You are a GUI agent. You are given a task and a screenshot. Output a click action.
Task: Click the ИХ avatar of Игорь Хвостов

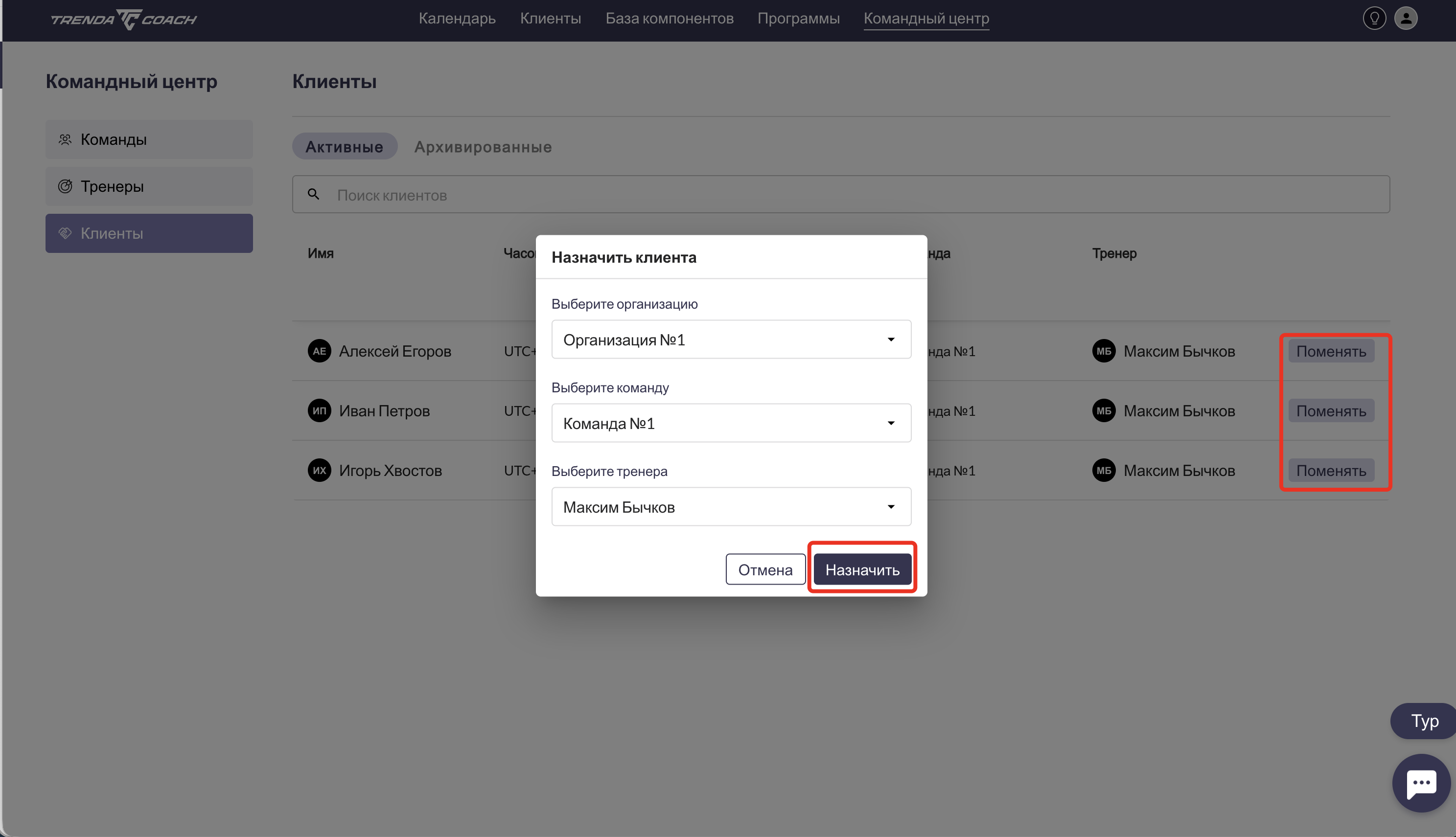319,471
